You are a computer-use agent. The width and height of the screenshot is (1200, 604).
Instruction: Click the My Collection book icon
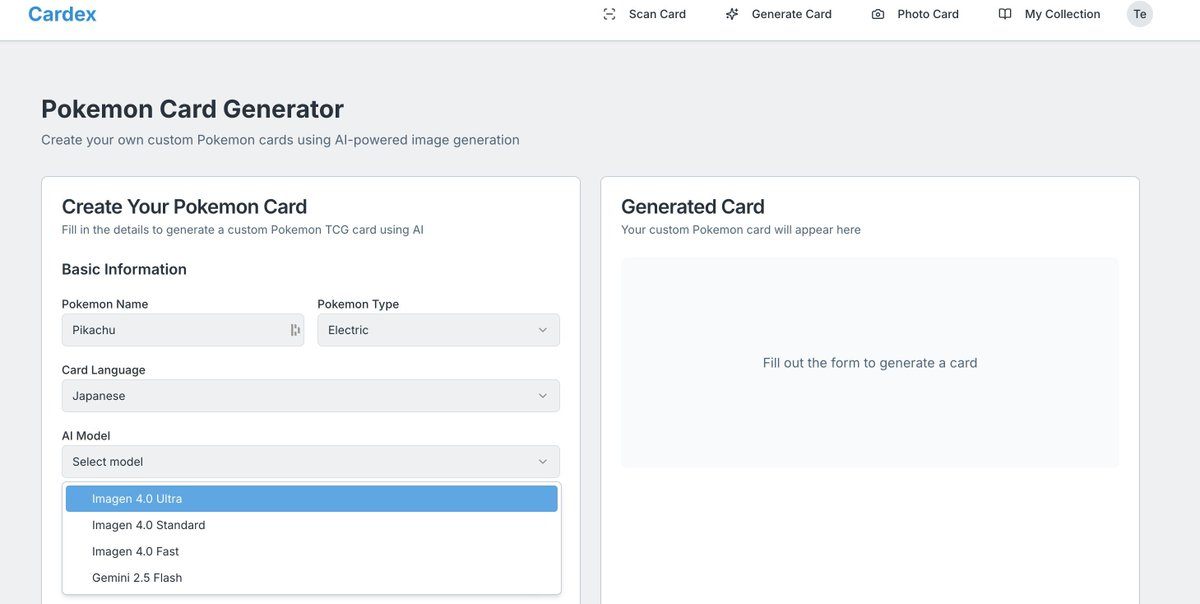1005,14
